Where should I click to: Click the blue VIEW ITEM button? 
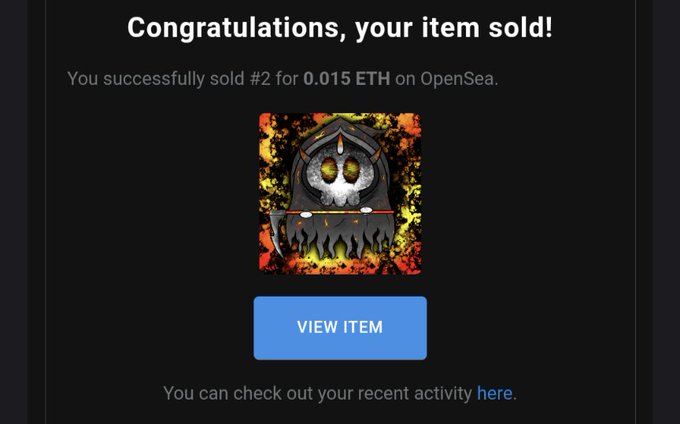tap(340, 328)
